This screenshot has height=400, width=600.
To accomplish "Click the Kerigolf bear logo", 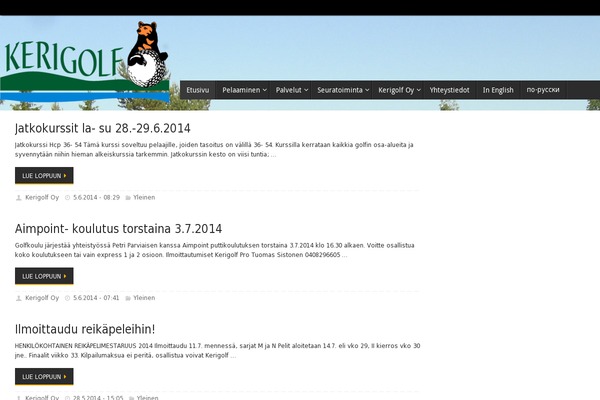I will coord(85,62).
